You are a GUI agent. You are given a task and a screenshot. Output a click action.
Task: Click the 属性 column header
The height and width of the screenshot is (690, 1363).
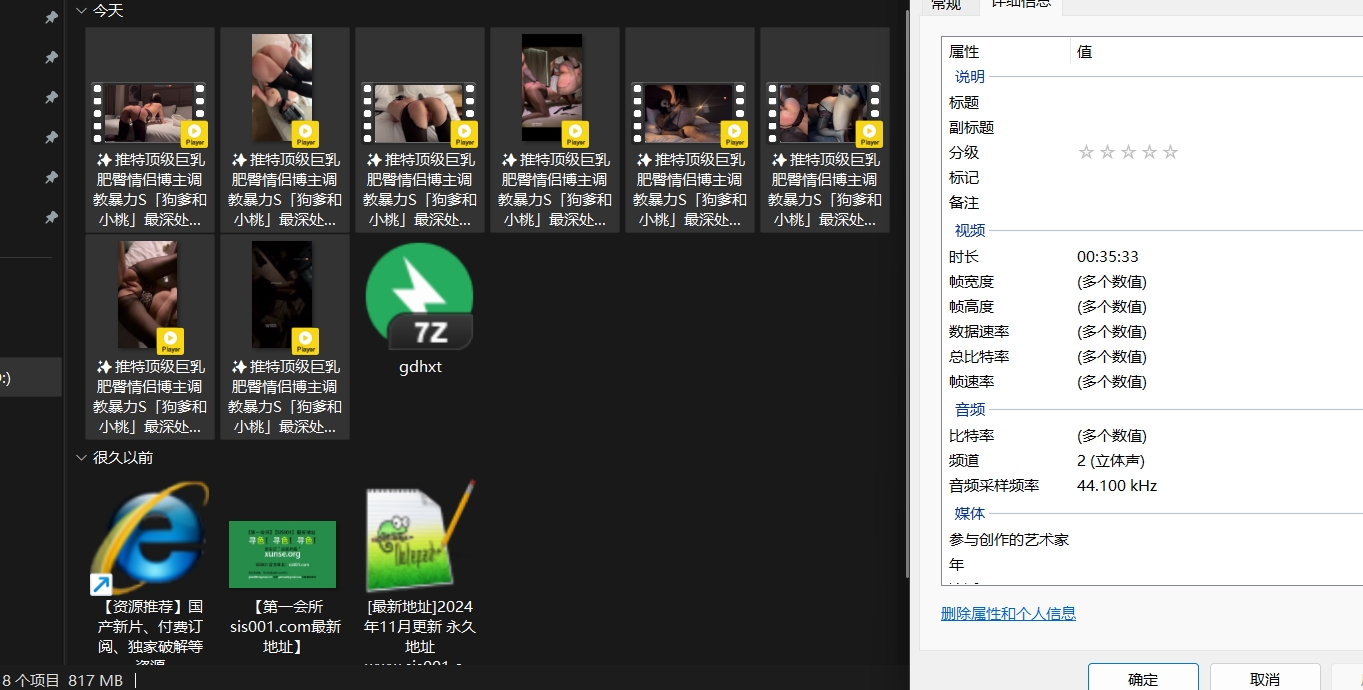(x=1005, y=51)
